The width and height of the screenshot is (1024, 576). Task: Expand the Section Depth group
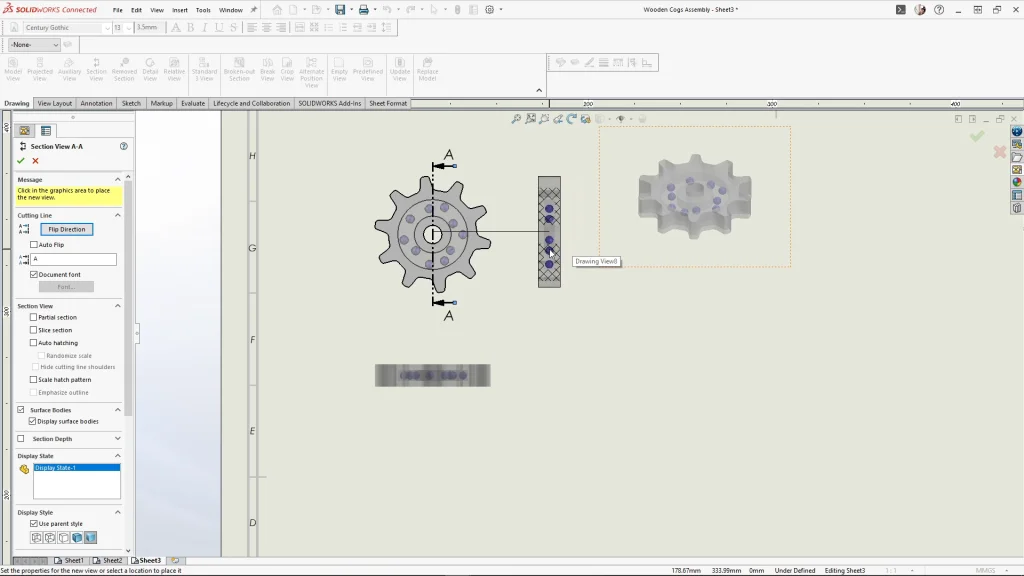pyautogui.click(x=118, y=439)
